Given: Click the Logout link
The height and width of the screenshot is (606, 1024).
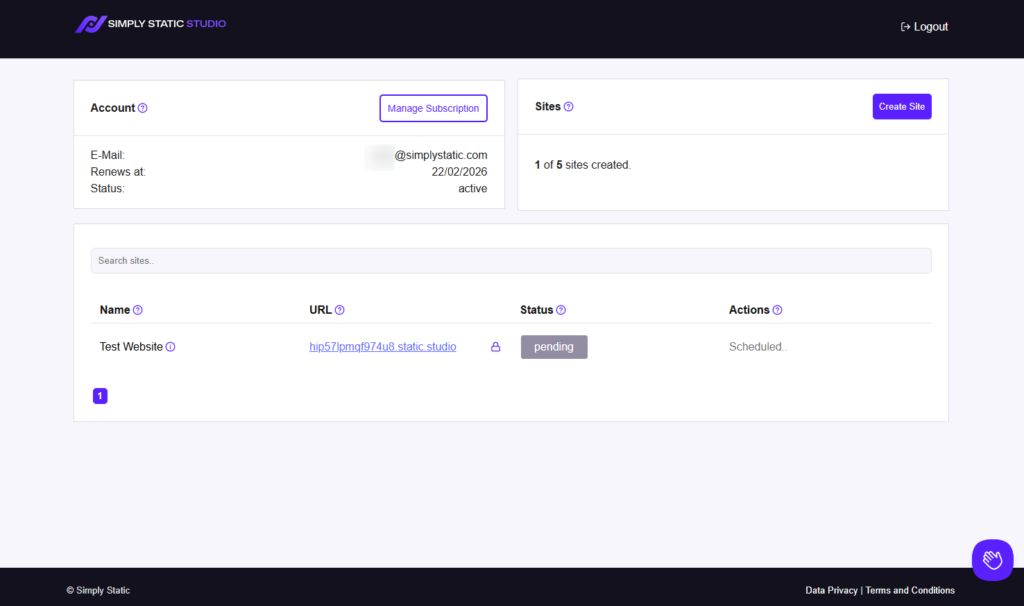Looking at the screenshot, I should pos(924,27).
